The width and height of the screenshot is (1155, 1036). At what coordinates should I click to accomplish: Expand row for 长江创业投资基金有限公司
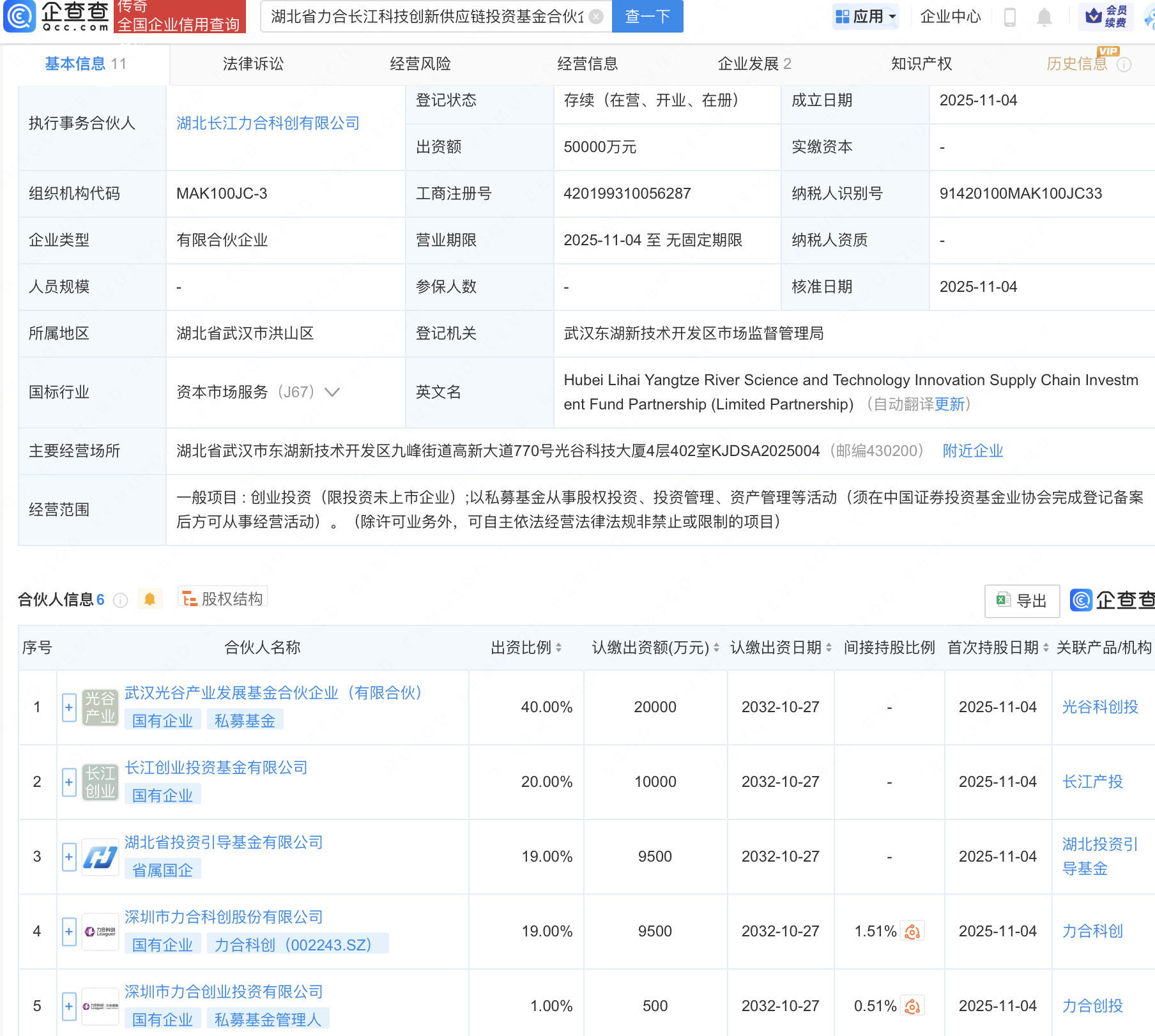coord(69,782)
